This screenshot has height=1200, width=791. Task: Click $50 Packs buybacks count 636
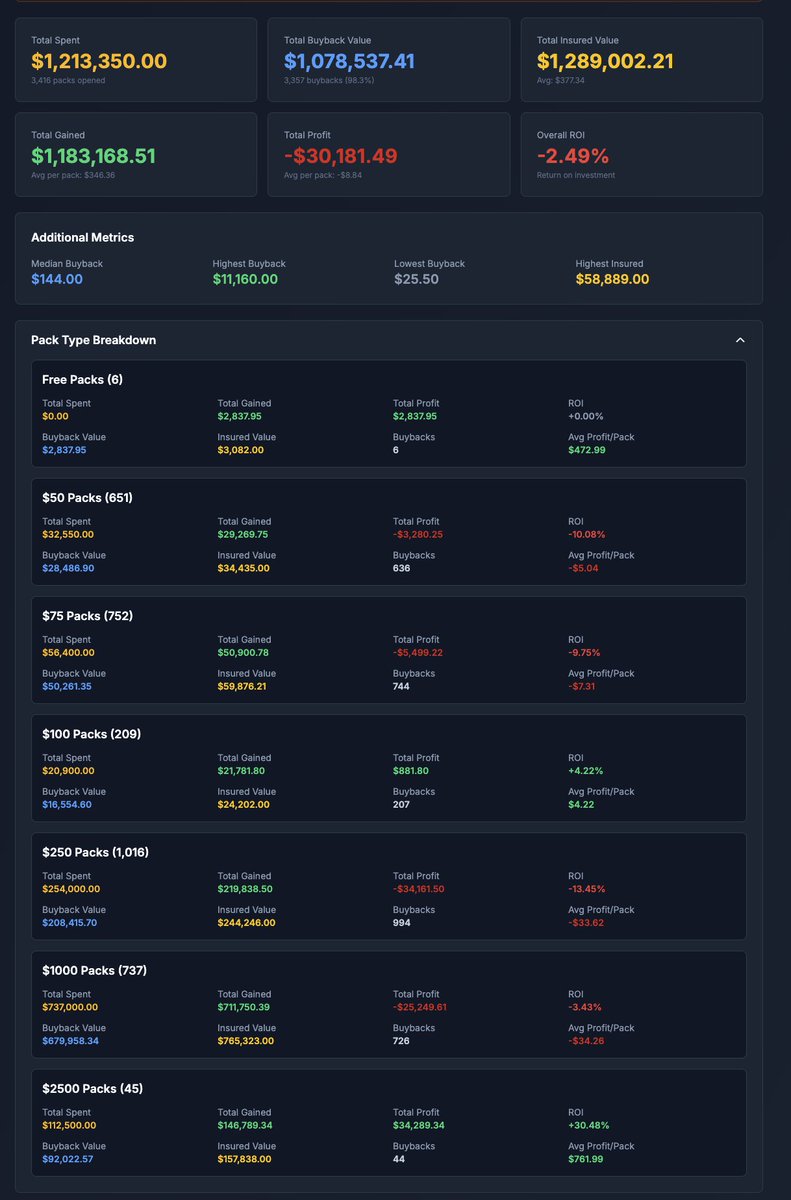tap(401, 568)
